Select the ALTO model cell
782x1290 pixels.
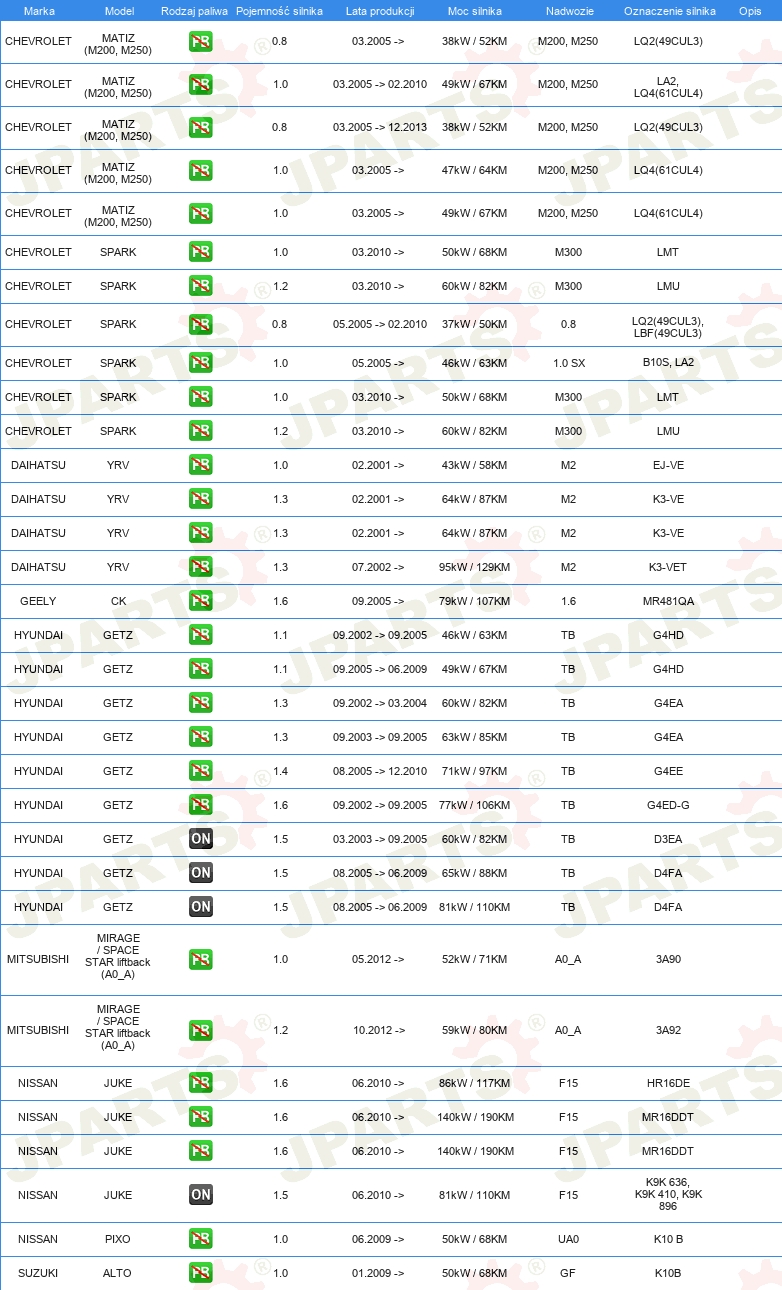(118, 1273)
